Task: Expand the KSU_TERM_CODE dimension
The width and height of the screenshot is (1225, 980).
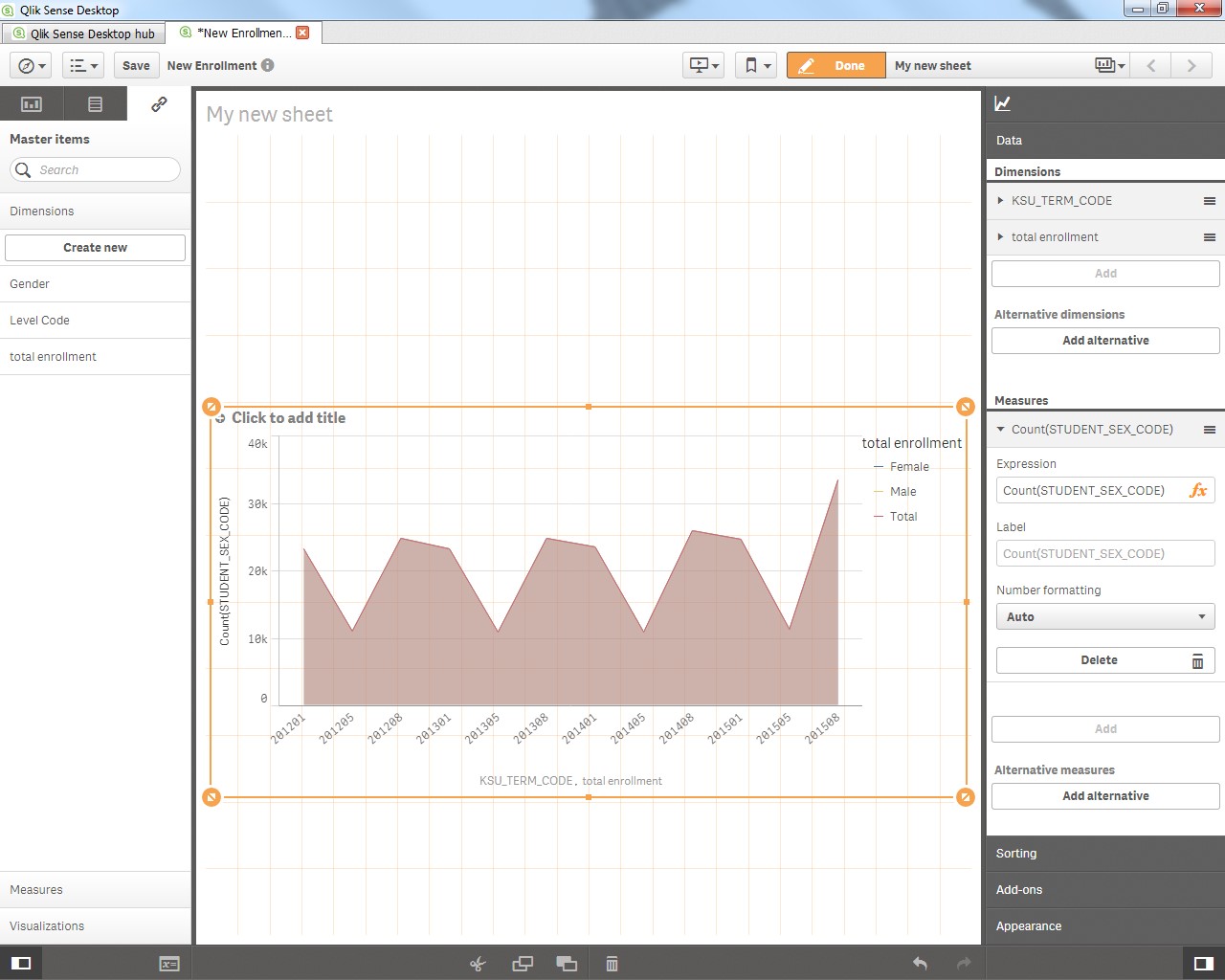Action: (x=1000, y=201)
